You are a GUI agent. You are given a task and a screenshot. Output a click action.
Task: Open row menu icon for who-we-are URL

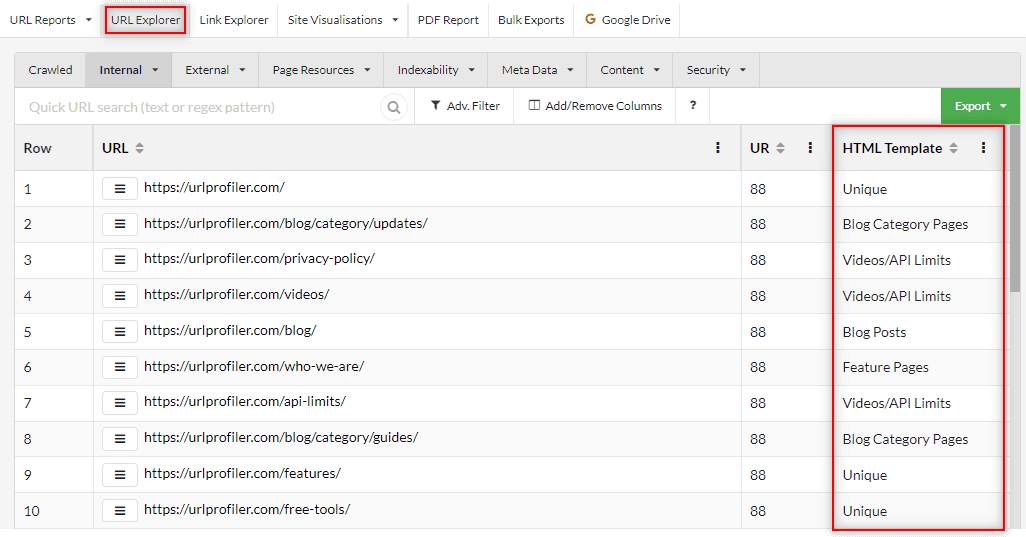[120, 367]
